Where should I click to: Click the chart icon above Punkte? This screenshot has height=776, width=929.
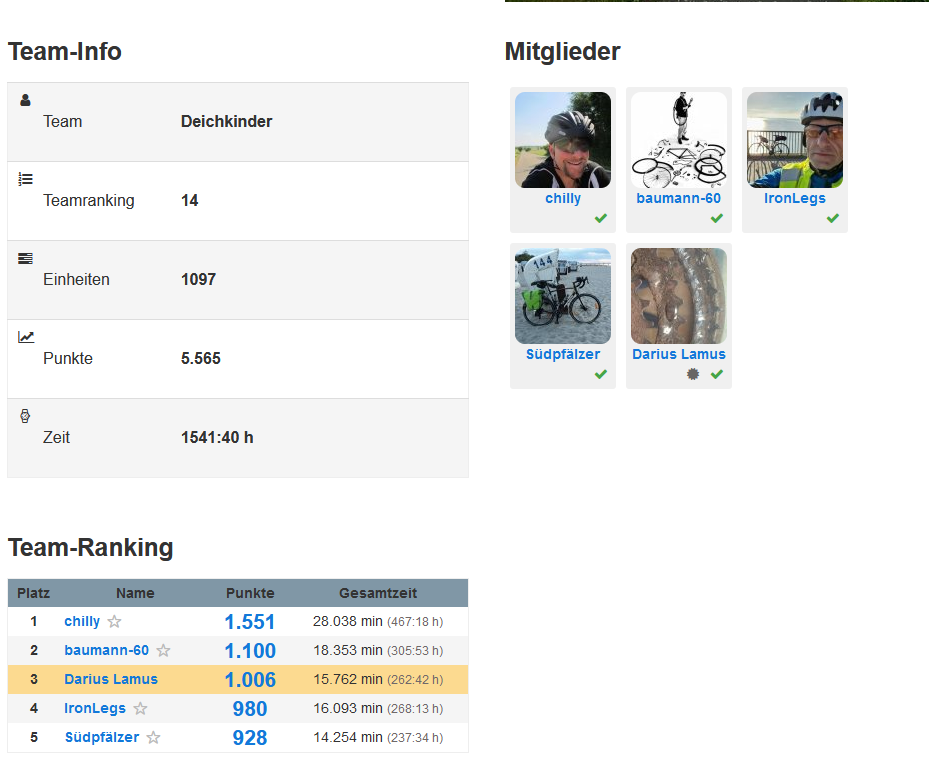(x=26, y=337)
